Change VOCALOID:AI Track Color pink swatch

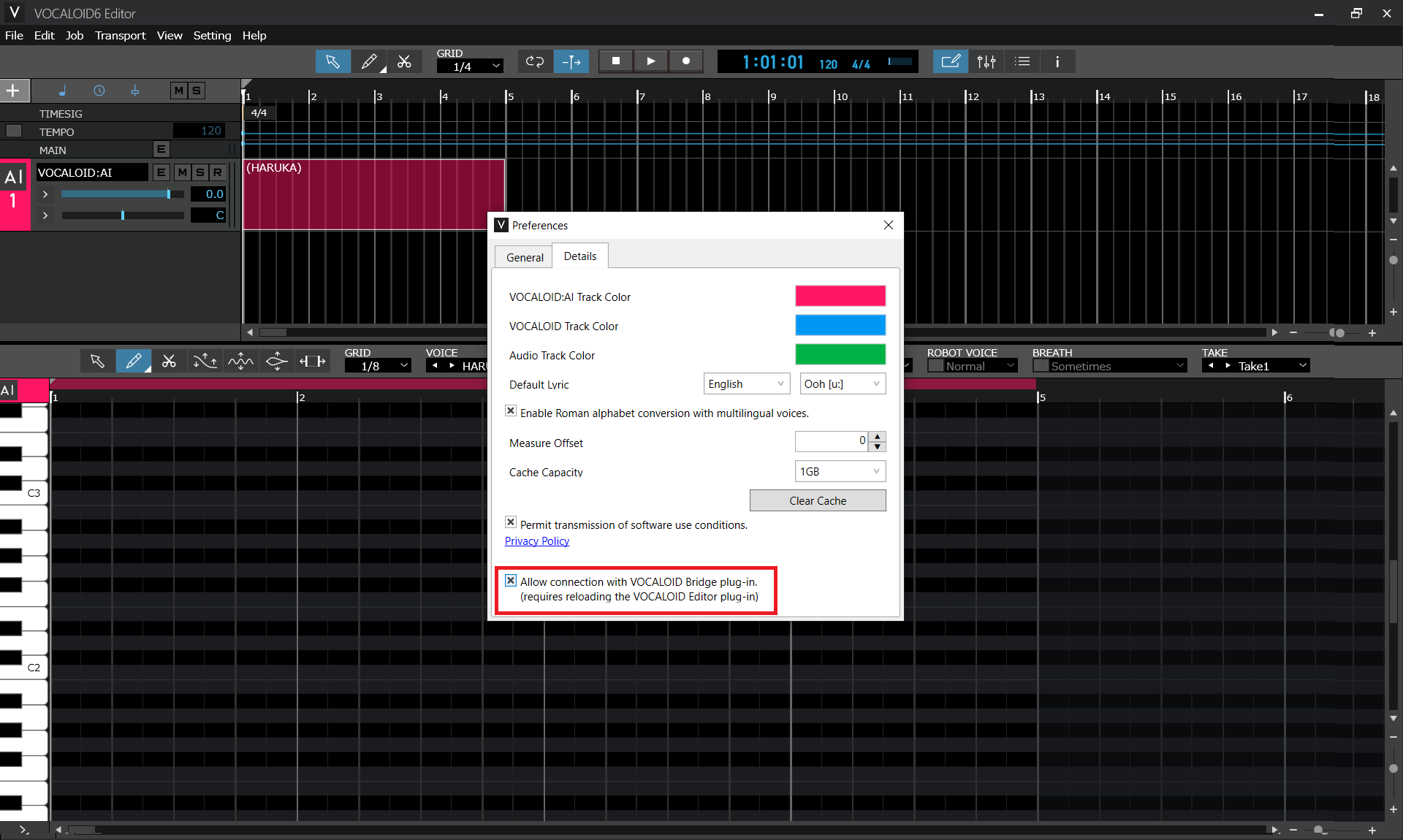click(x=840, y=296)
